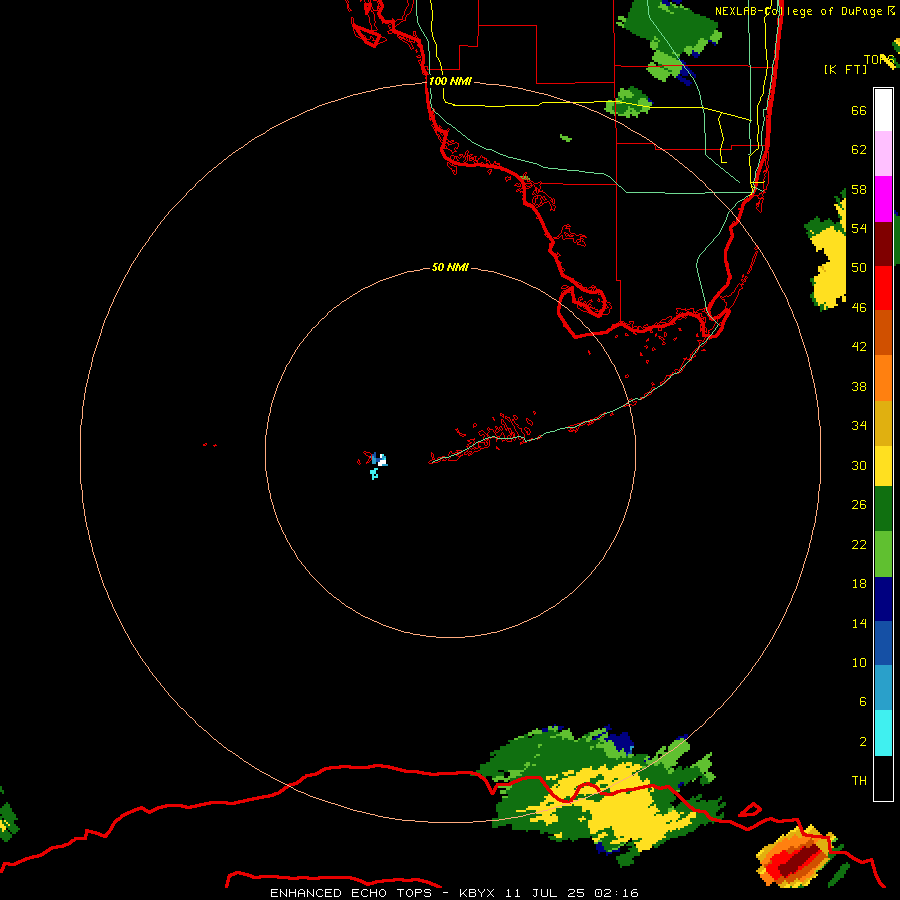Click the medium blue legend band
900x900 pixels.
coord(883,643)
